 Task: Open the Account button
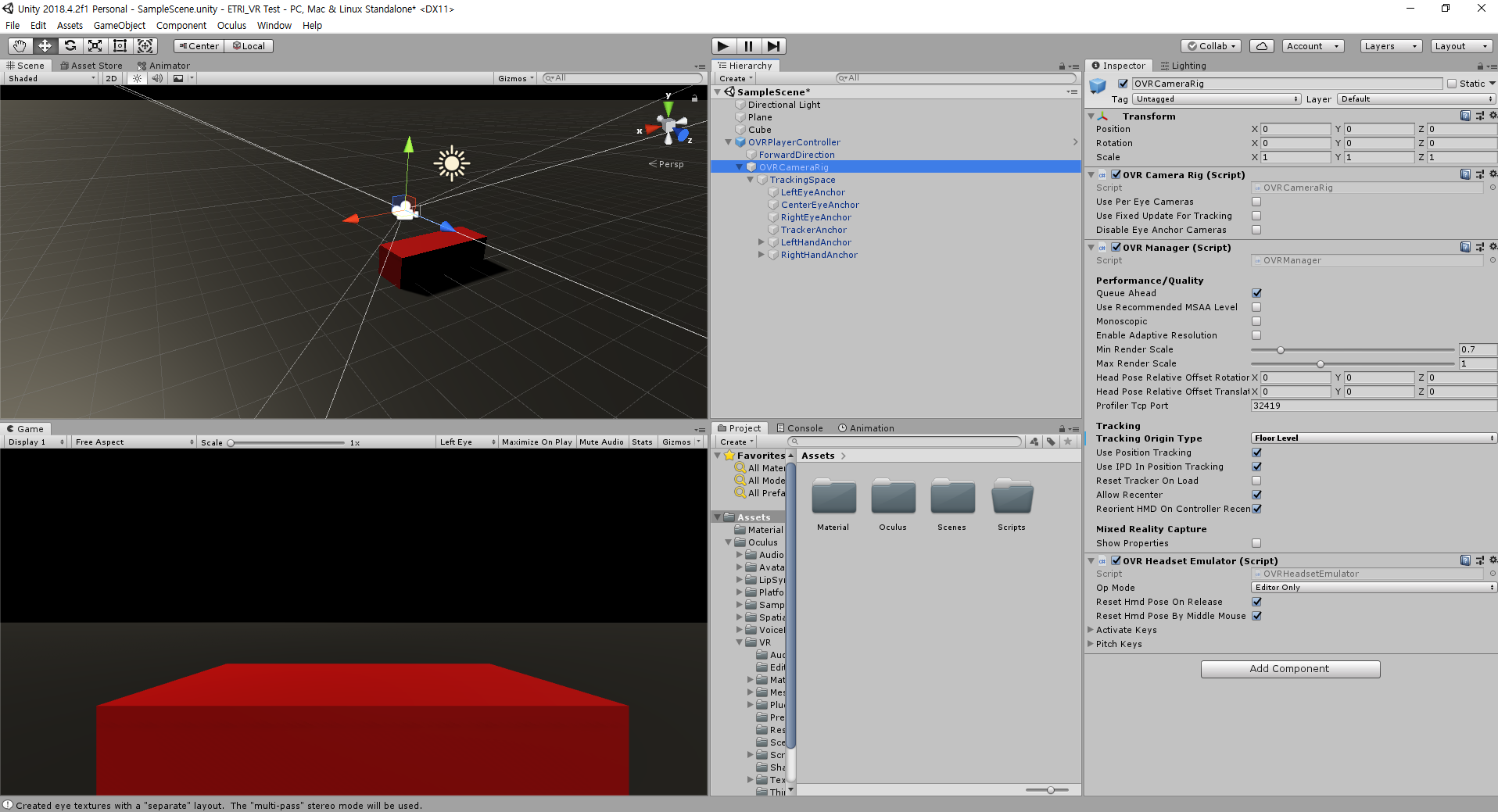[x=1313, y=46]
